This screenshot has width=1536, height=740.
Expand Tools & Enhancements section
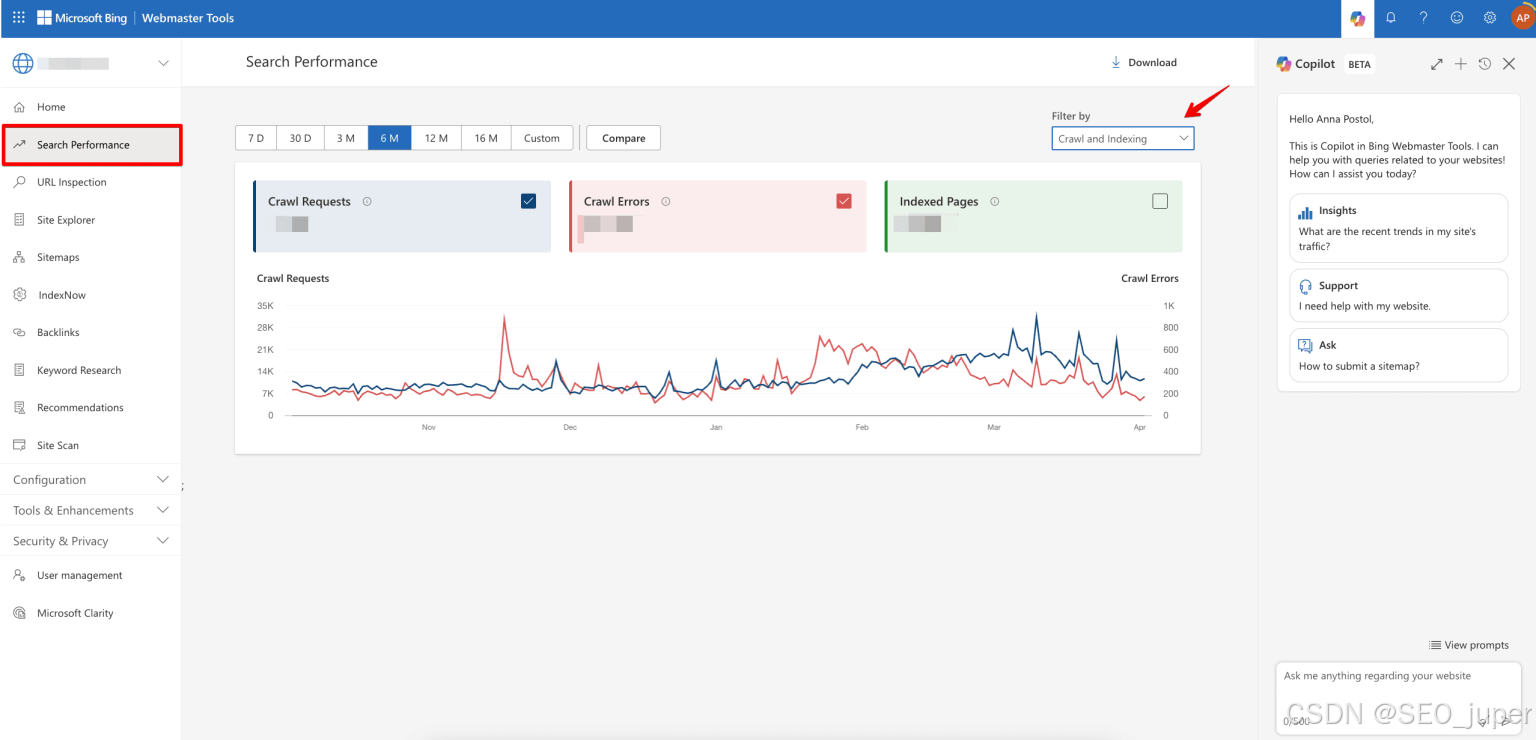tap(90, 510)
